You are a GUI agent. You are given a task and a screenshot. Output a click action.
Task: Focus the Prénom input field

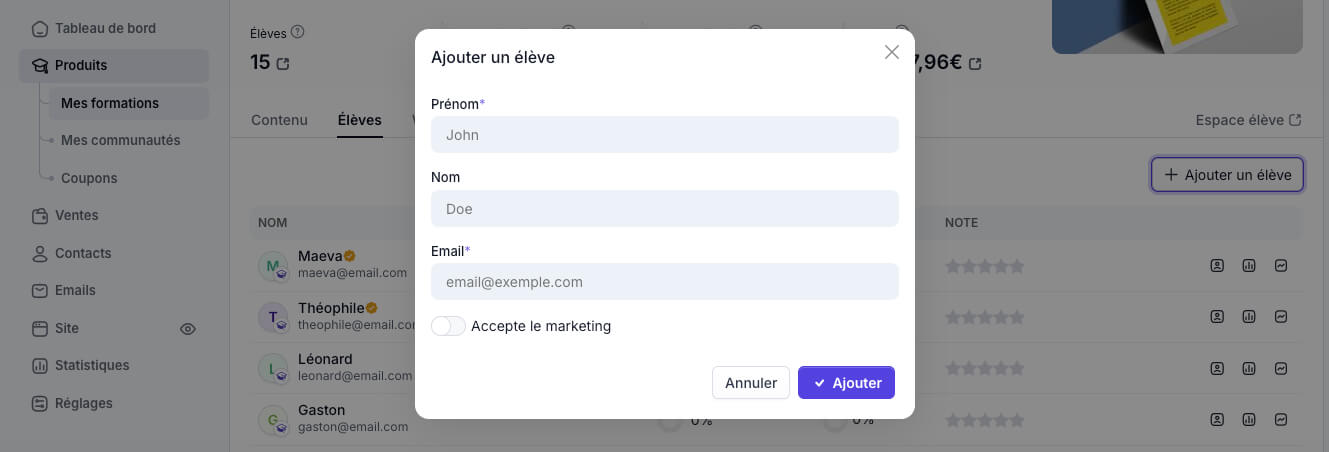pyautogui.click(x=665, y=135)
